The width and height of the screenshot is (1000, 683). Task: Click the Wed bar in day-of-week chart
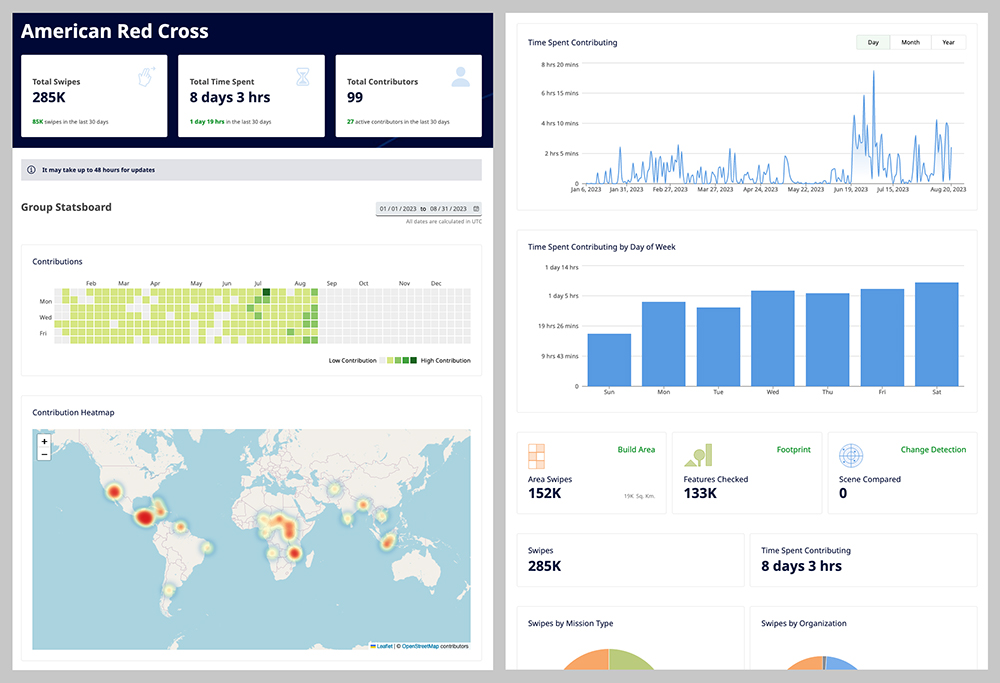773,338
